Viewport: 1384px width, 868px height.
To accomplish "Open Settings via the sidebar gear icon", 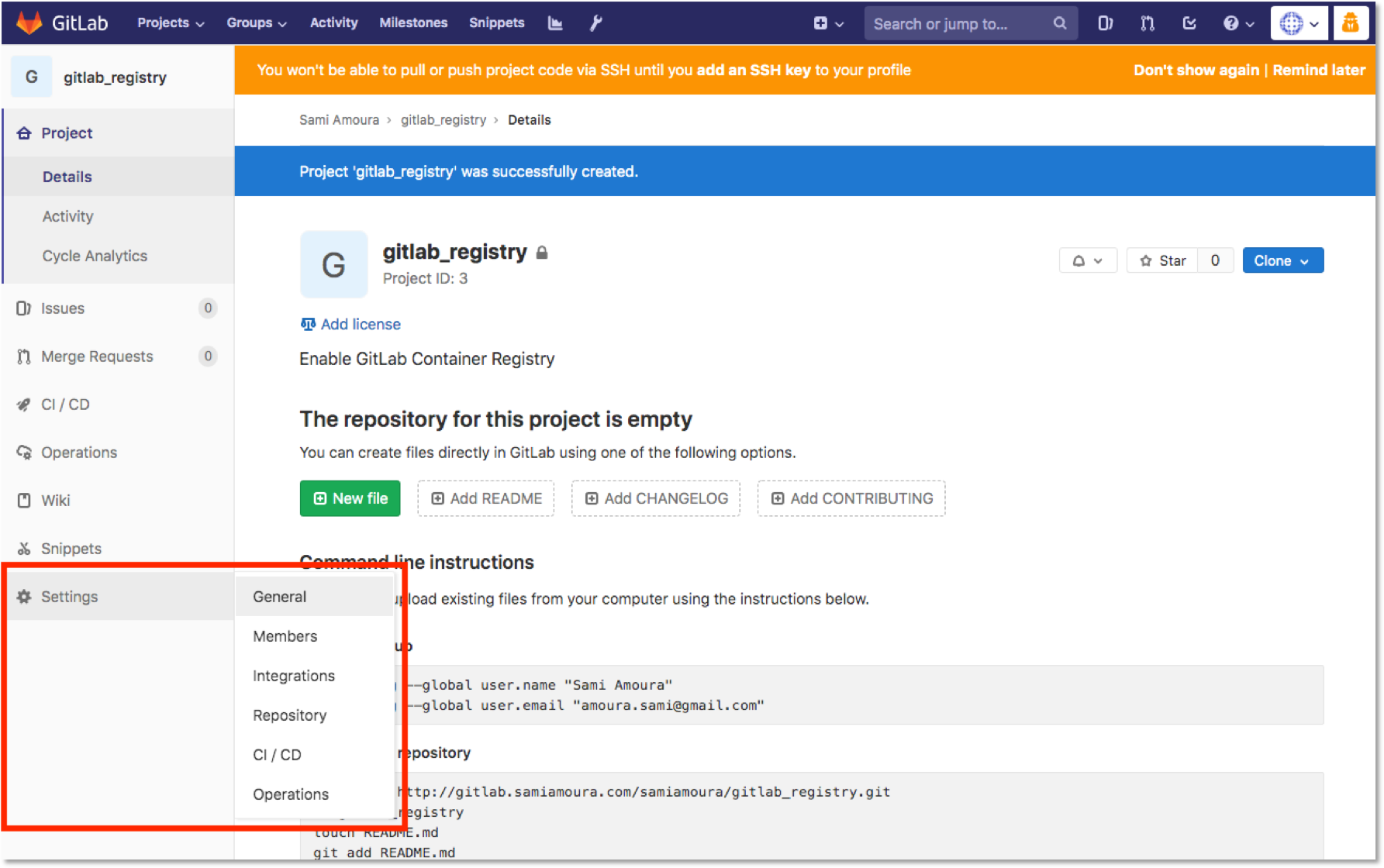I will coord(23,596).
